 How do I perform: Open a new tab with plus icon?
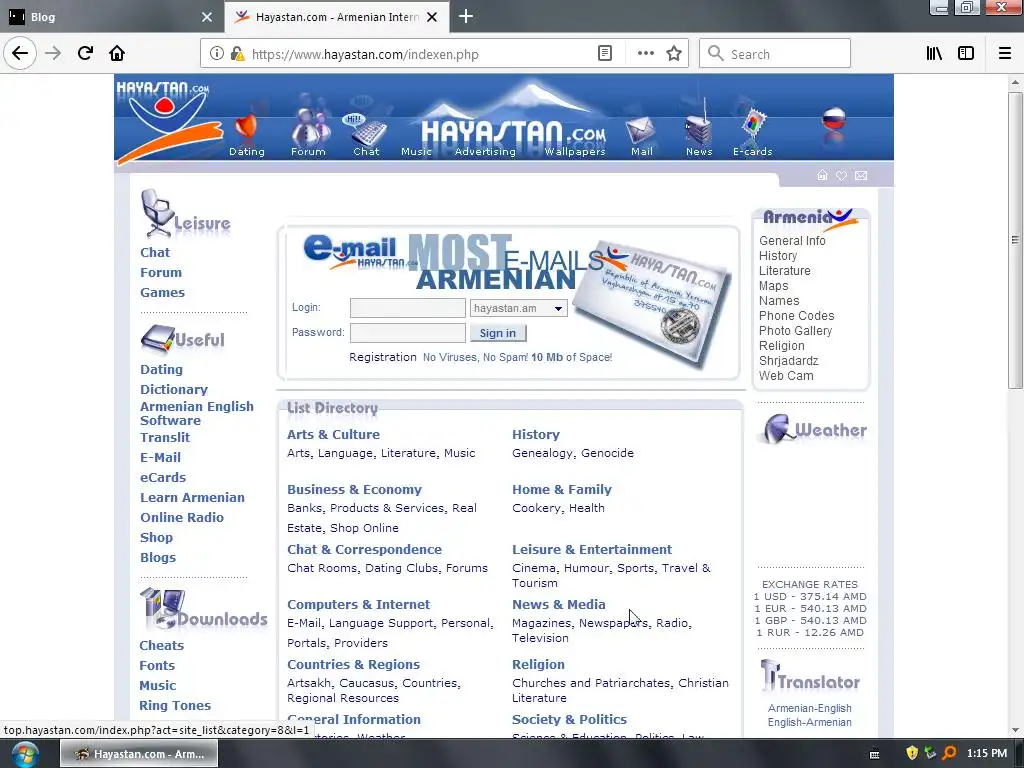466,16
